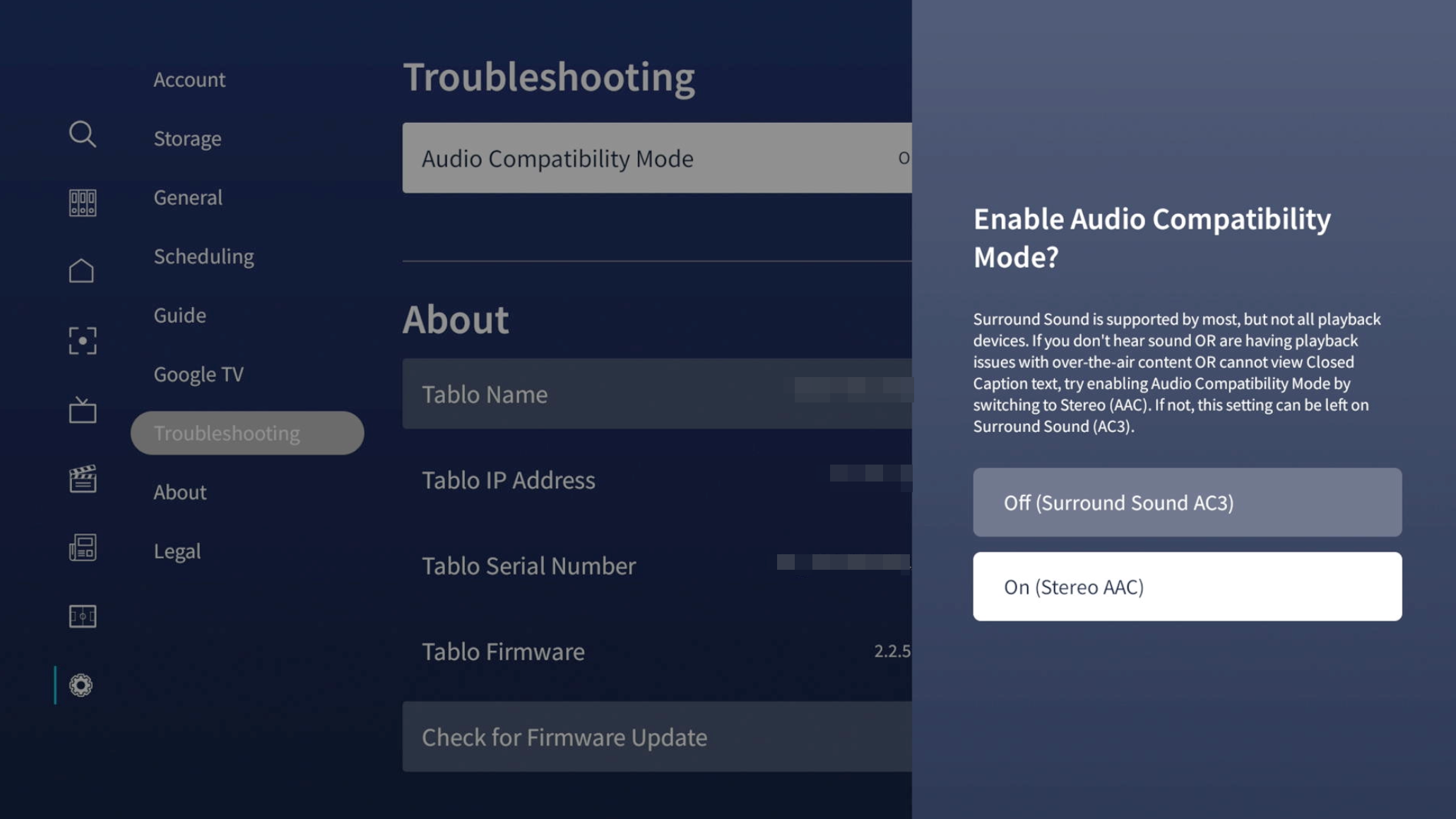The width and height of the screenshot is (1456, 819).
Task: Go to the Home icon
Action: [x=82, y=271]
